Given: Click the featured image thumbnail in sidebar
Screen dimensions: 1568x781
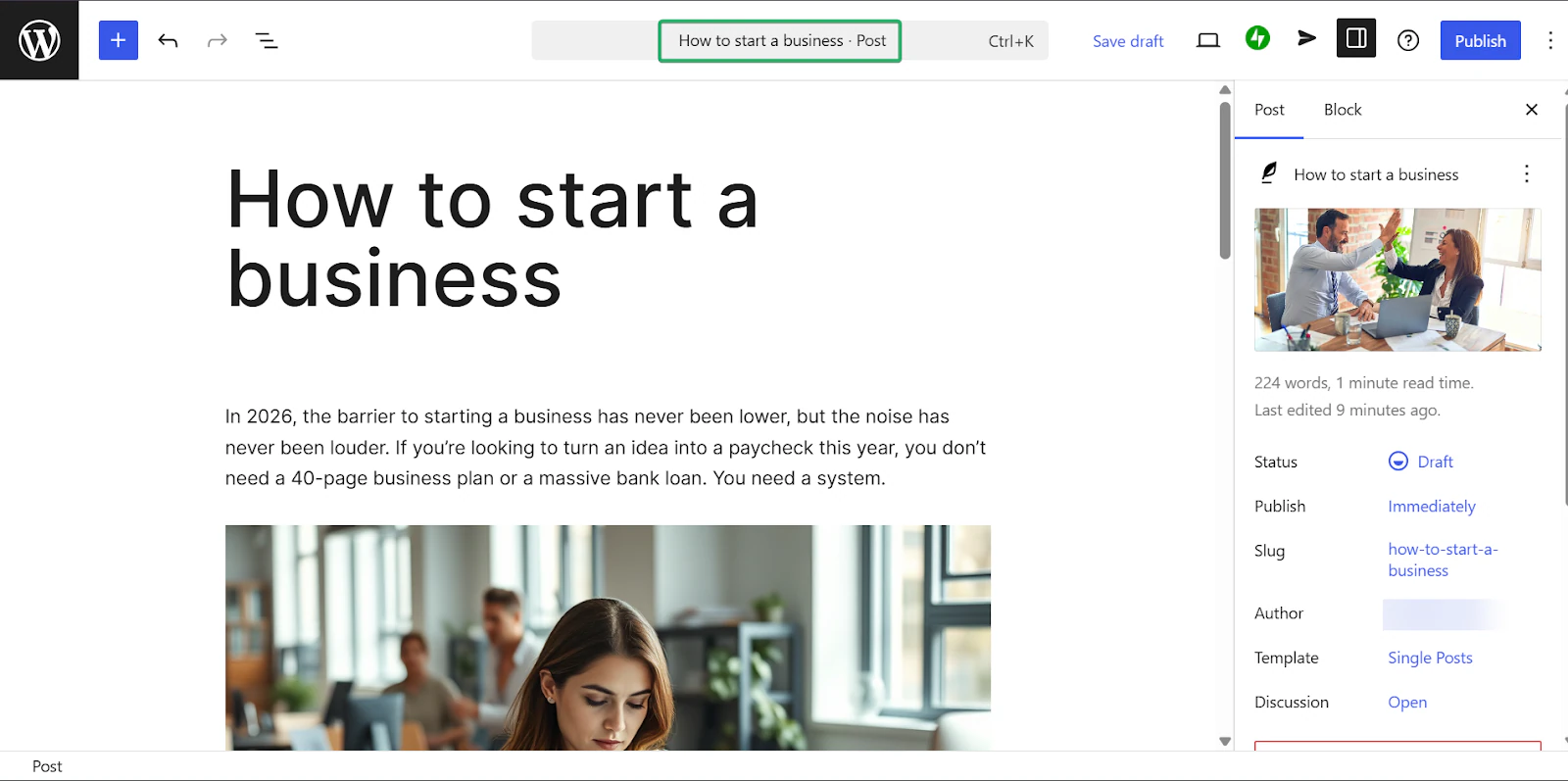Looking at the screenshot, I should pos(1397,279).
